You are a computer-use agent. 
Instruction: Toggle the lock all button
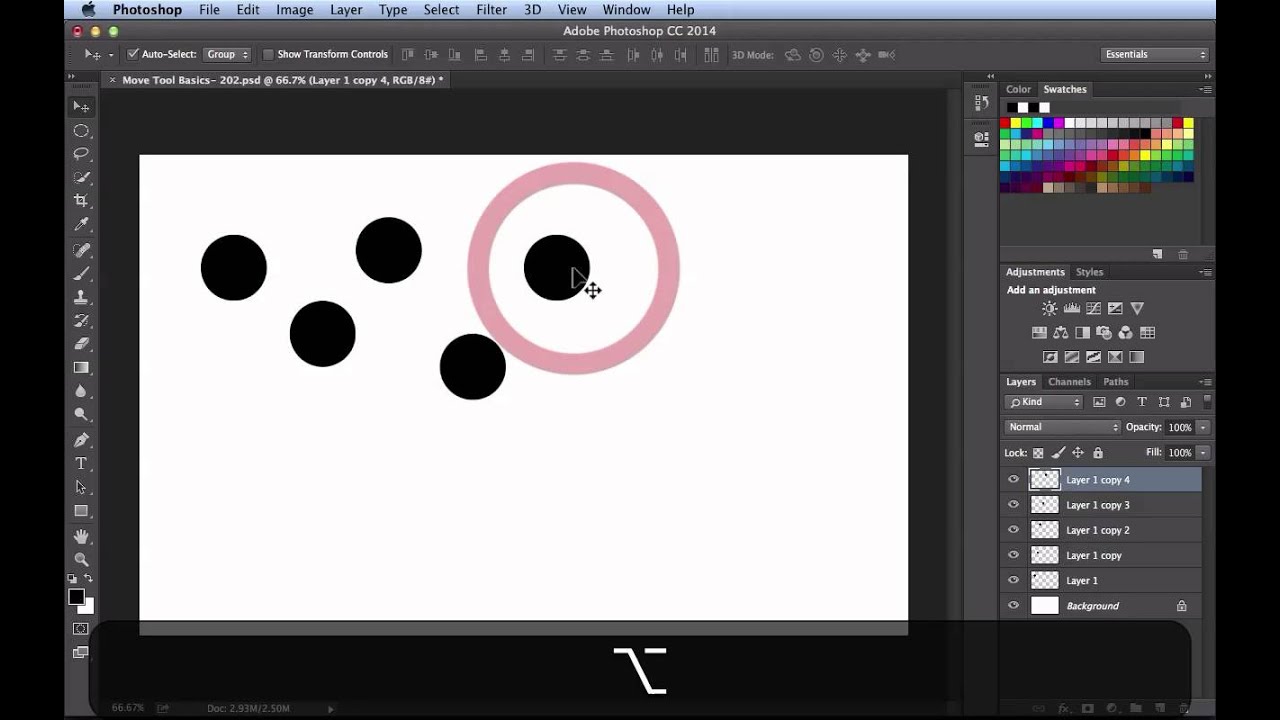click(1097, 453)
